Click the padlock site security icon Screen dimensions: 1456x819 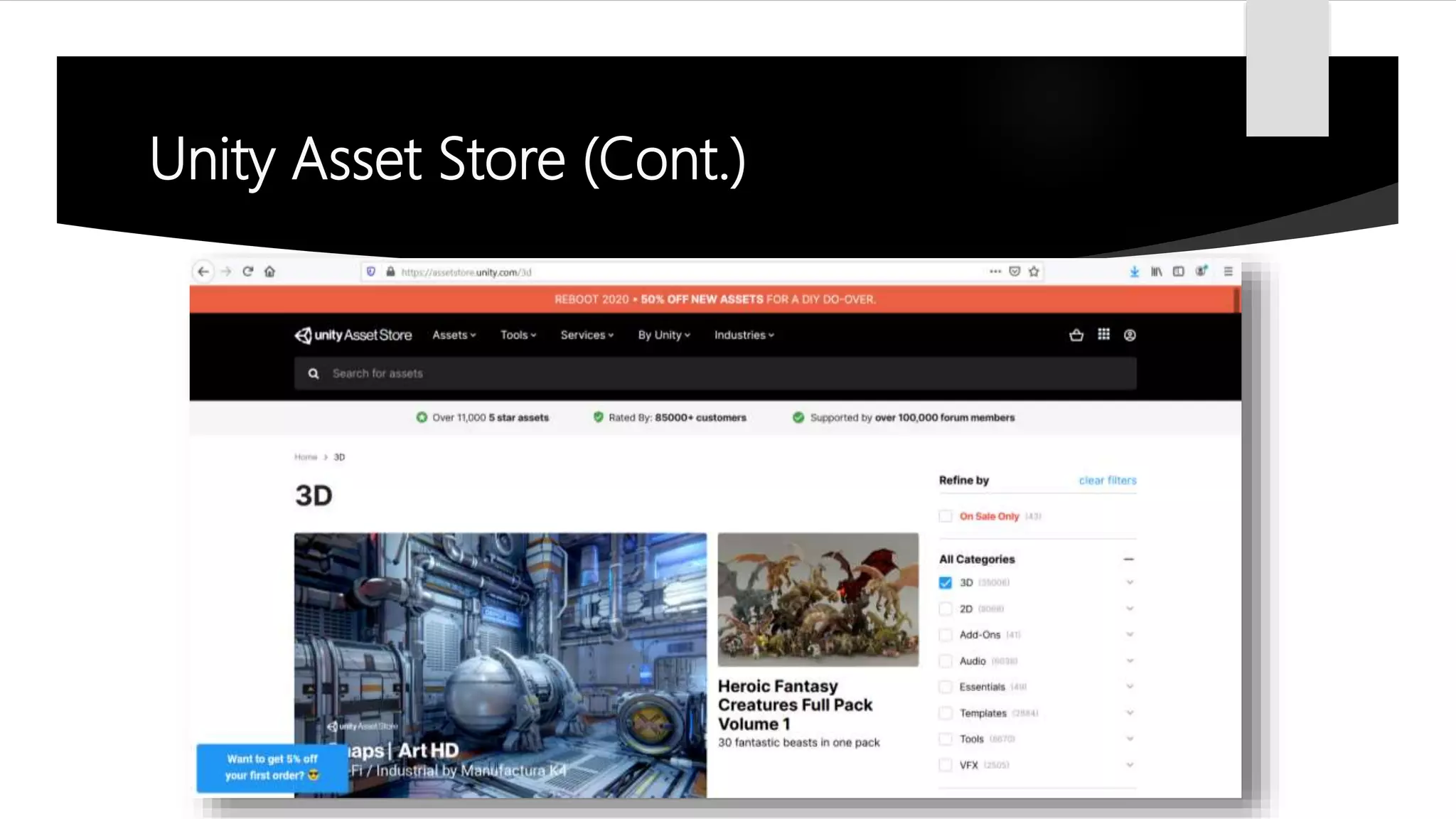pos(390,272)
